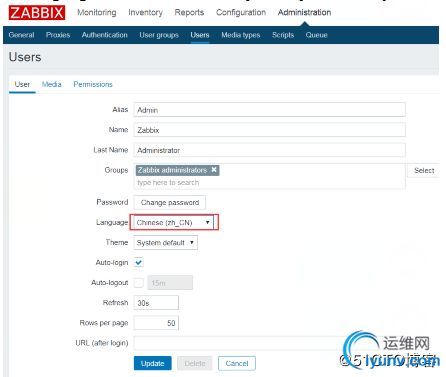446x377 pixels.
Task: Click the Alias input field
Action: pos(269,110)
